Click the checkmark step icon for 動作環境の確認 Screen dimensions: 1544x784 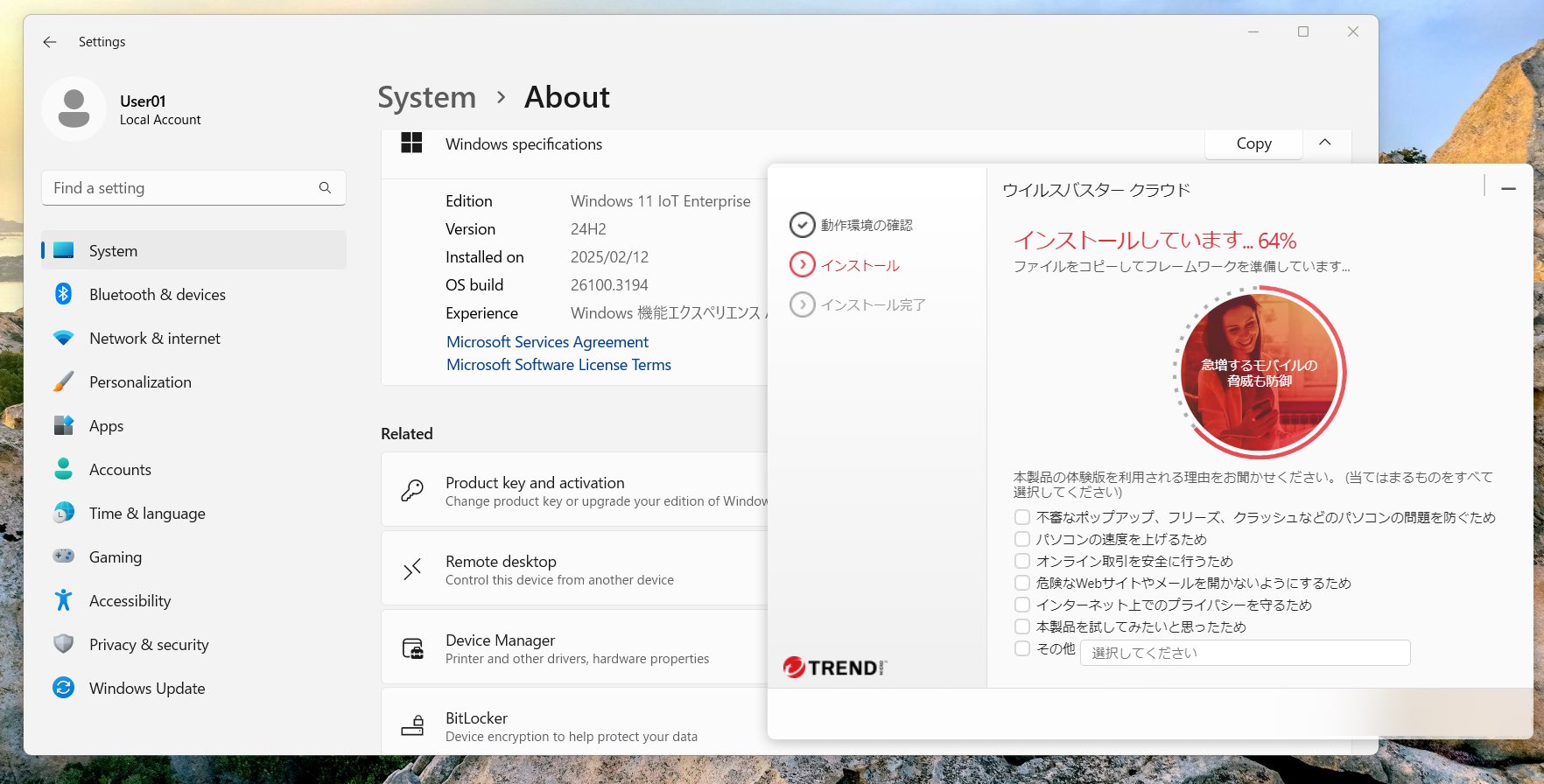802,225
